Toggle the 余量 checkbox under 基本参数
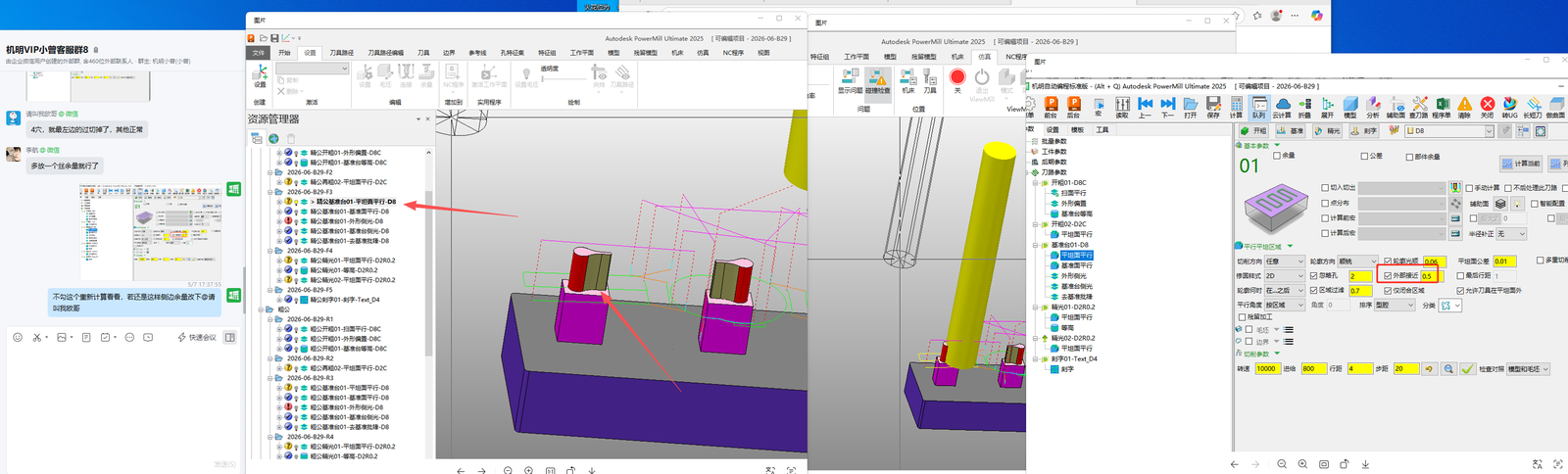 (x=1277, y=156)
